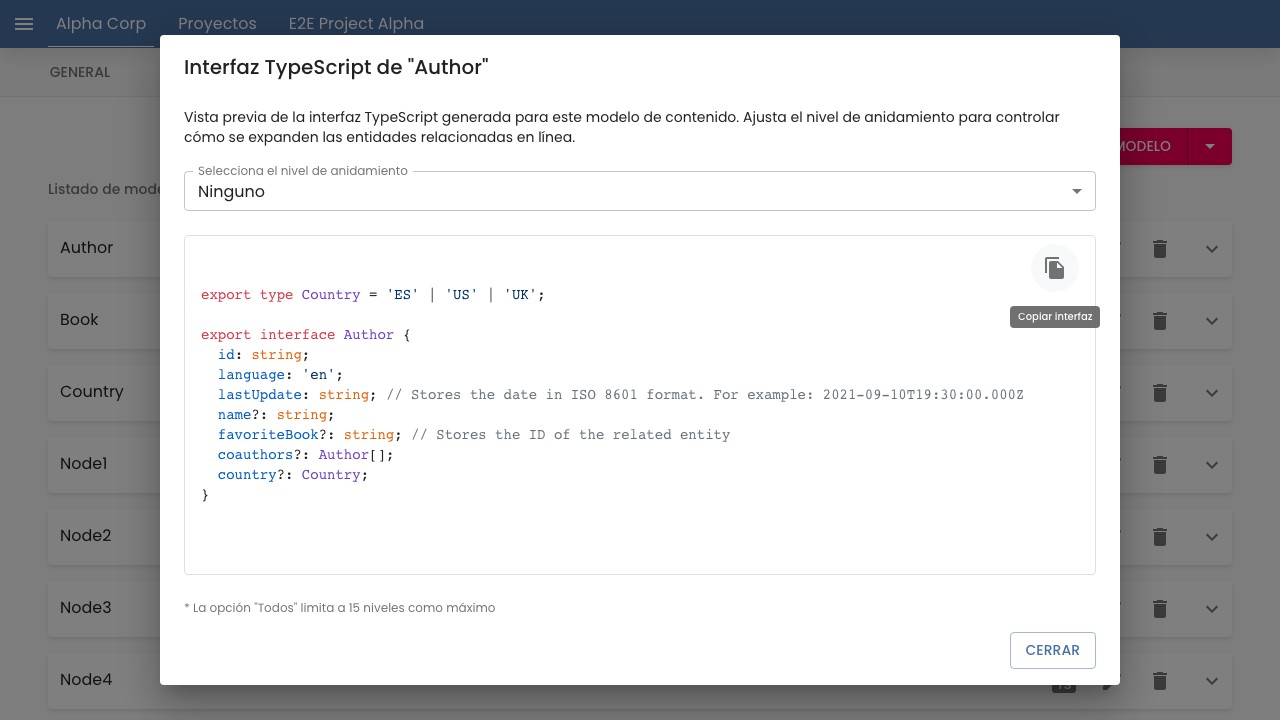Image resolution: width=1280 pixels, height=720 pixels.
Task: Select the Node4 model name in list
Action: coord(86,680)
